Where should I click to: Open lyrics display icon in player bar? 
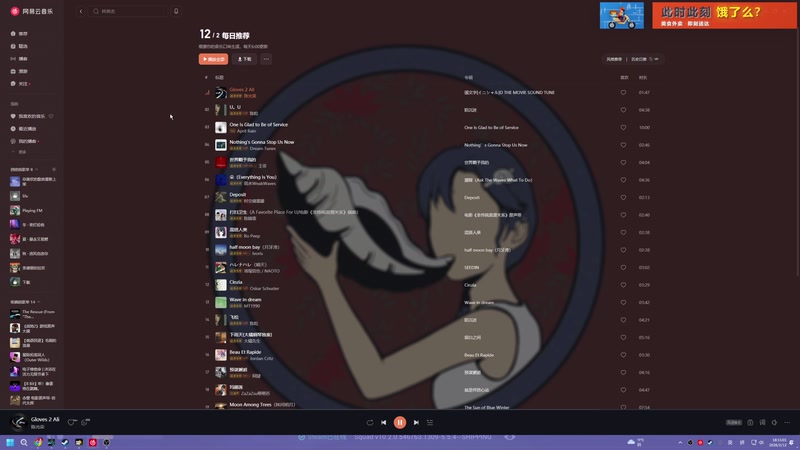tap(762, 422)
